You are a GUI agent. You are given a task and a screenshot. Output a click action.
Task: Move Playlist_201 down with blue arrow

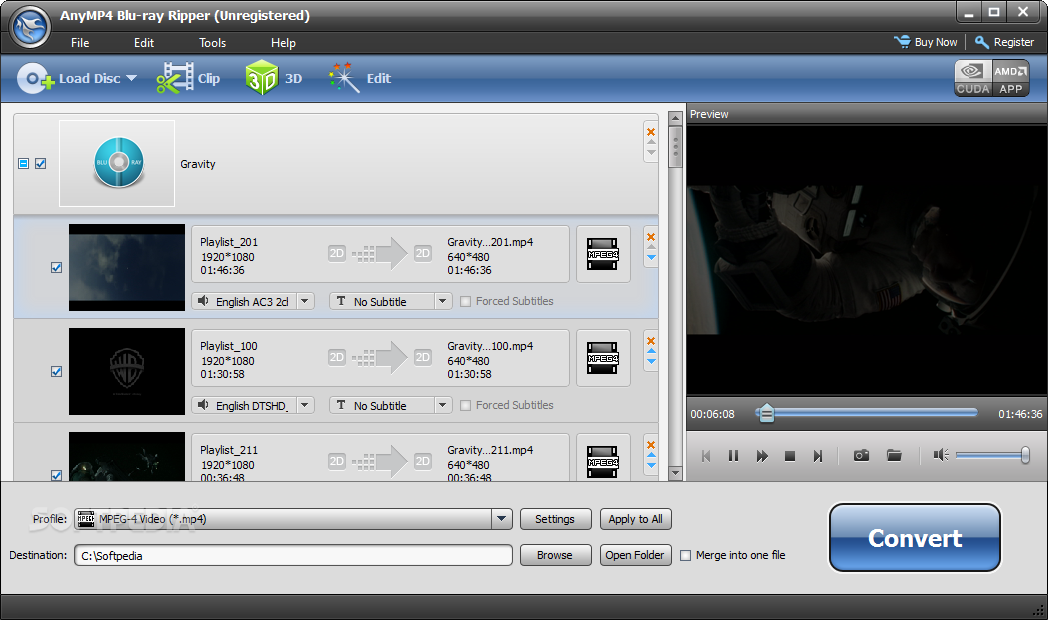tap(651, 258)
